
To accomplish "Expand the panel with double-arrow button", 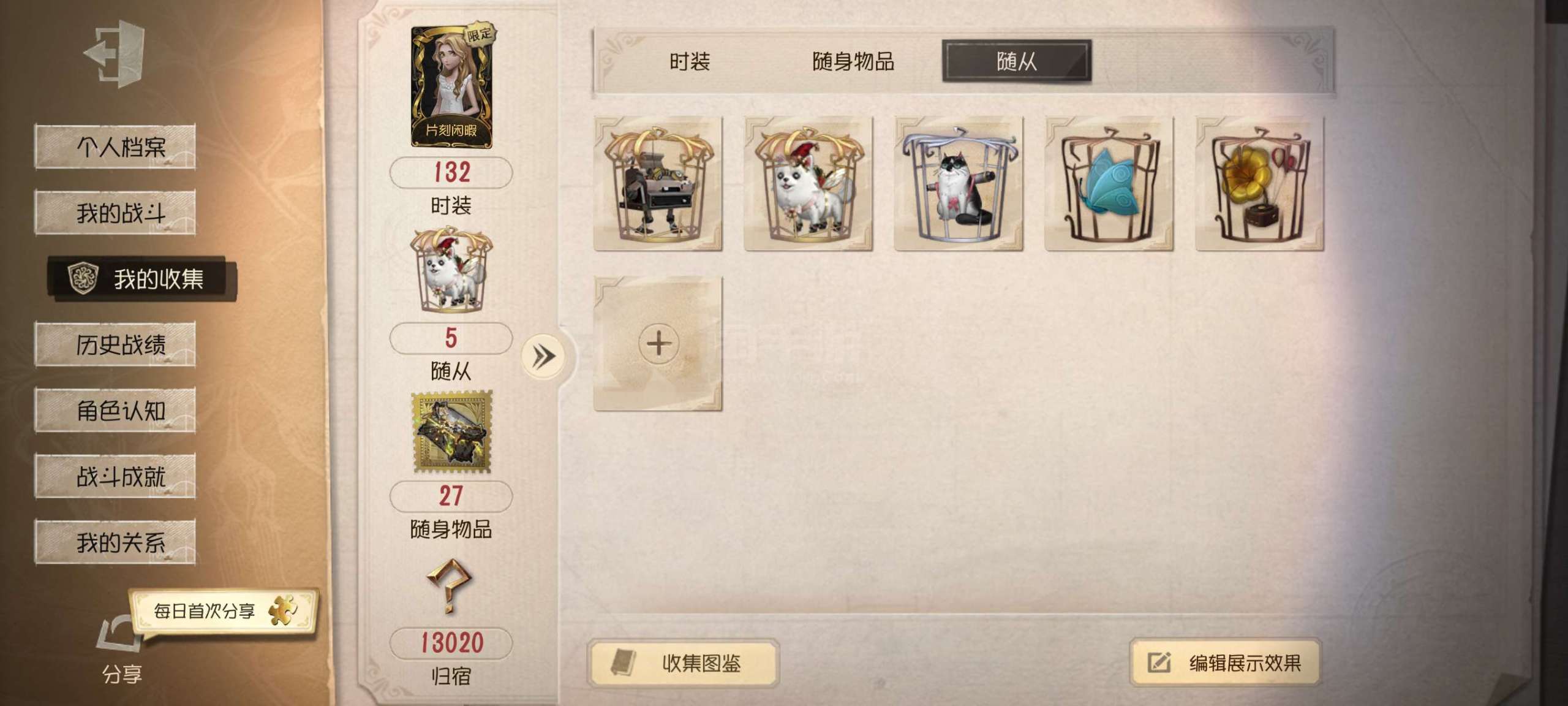I will (x=543, y=356).
